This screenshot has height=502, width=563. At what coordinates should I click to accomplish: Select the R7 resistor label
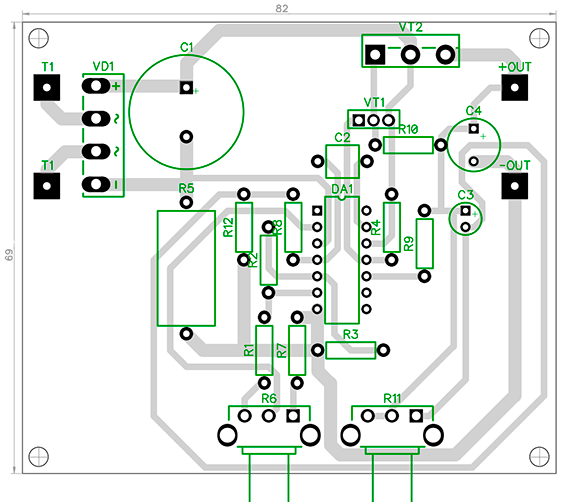282,351
